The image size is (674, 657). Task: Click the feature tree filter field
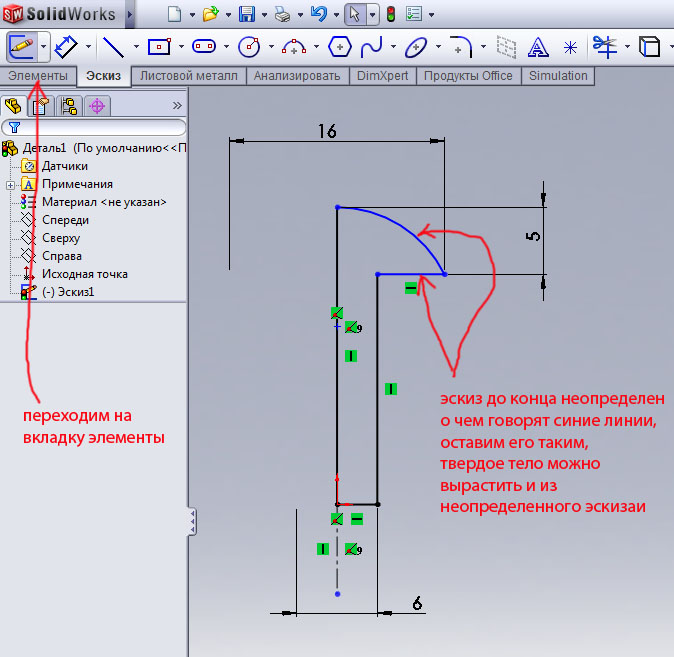click(100, 127)
